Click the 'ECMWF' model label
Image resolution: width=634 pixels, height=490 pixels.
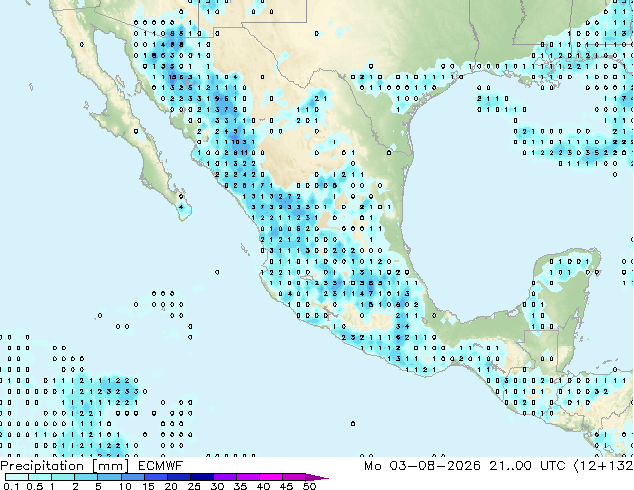pos(161,466)
